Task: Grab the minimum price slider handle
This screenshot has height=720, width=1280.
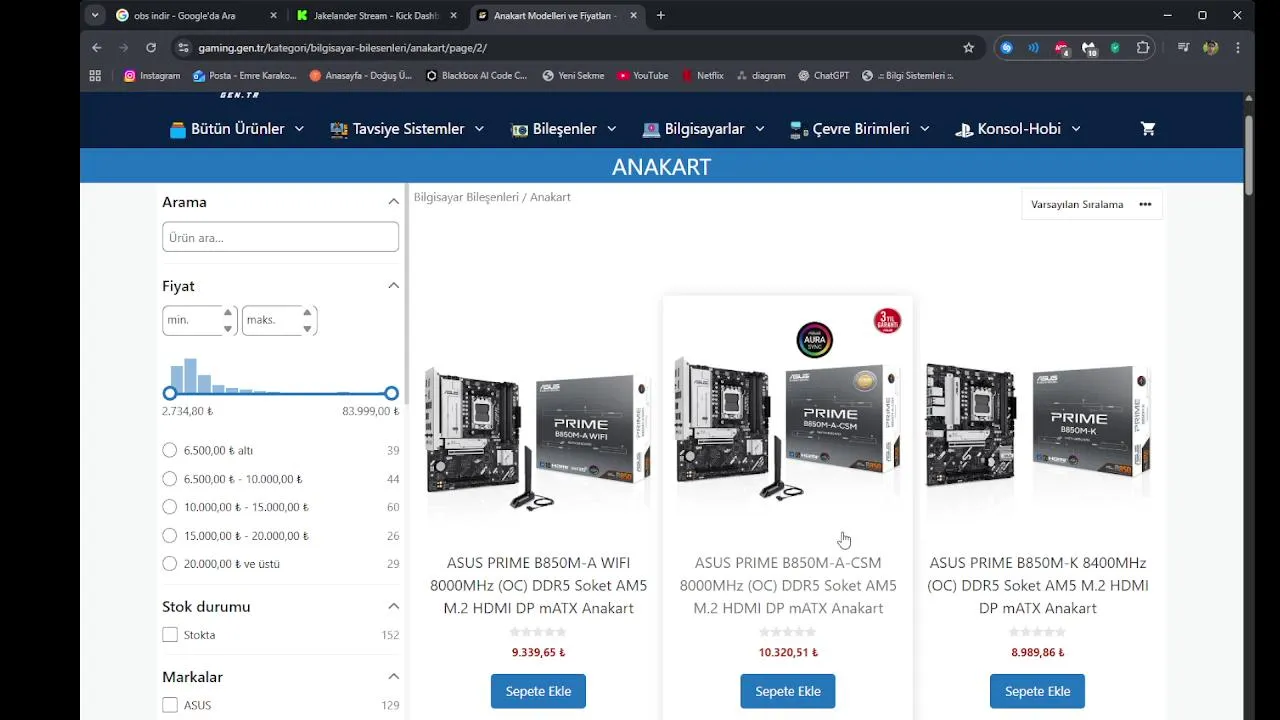Action: (x=170, y=394)
